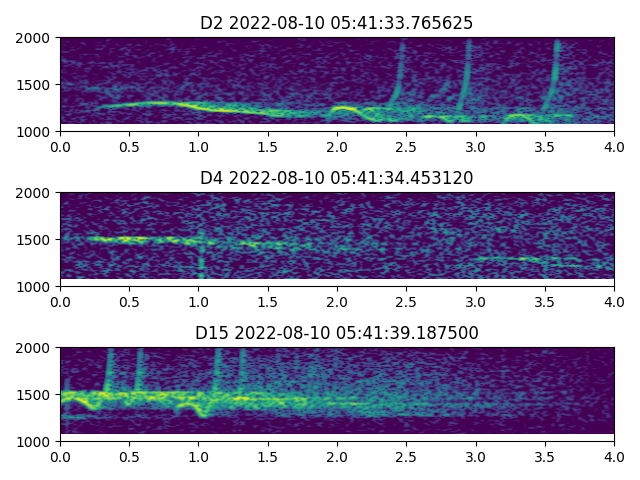Select the 2.0 x-axis tick under D2 plot
The image size is (640, 480).
[x=337, y=146]
